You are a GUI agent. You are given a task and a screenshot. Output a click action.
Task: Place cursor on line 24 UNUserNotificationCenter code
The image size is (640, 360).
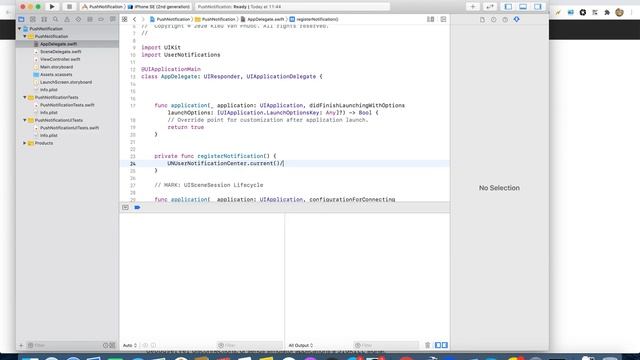pyautogui.click(x=225, y=163)
